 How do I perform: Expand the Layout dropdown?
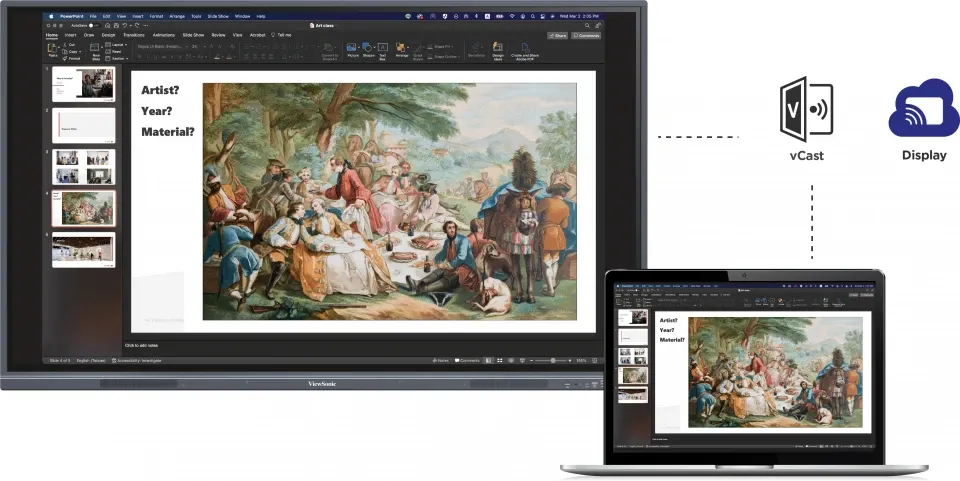pyautogui.click(x=118, y=45)
